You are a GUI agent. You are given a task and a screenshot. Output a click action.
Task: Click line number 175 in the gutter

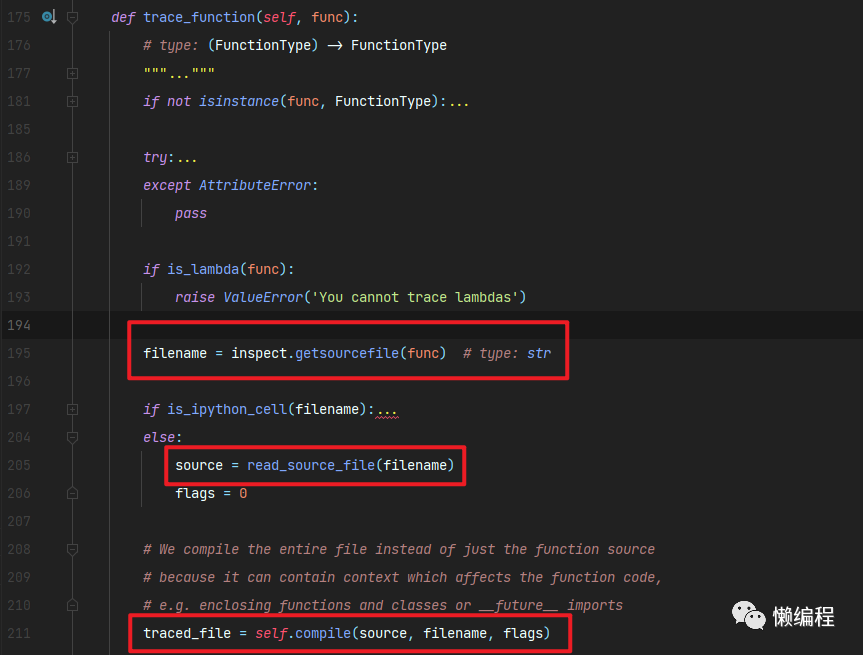(x=19, y=17)
